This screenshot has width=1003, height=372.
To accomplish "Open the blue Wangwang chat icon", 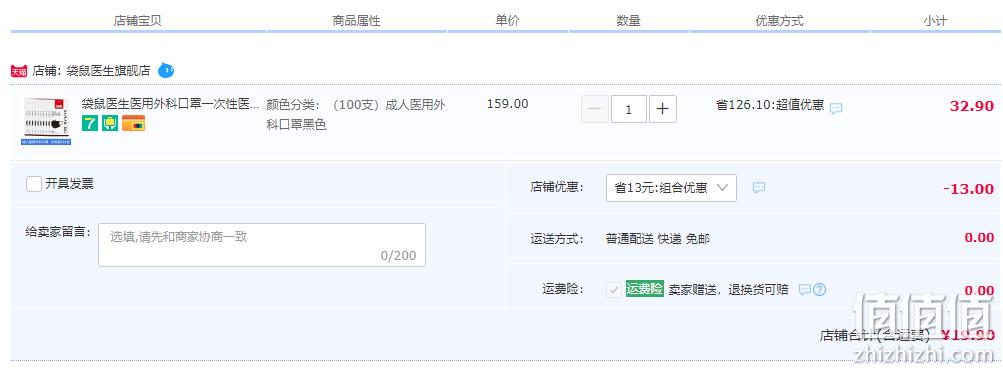I will 166,70.
